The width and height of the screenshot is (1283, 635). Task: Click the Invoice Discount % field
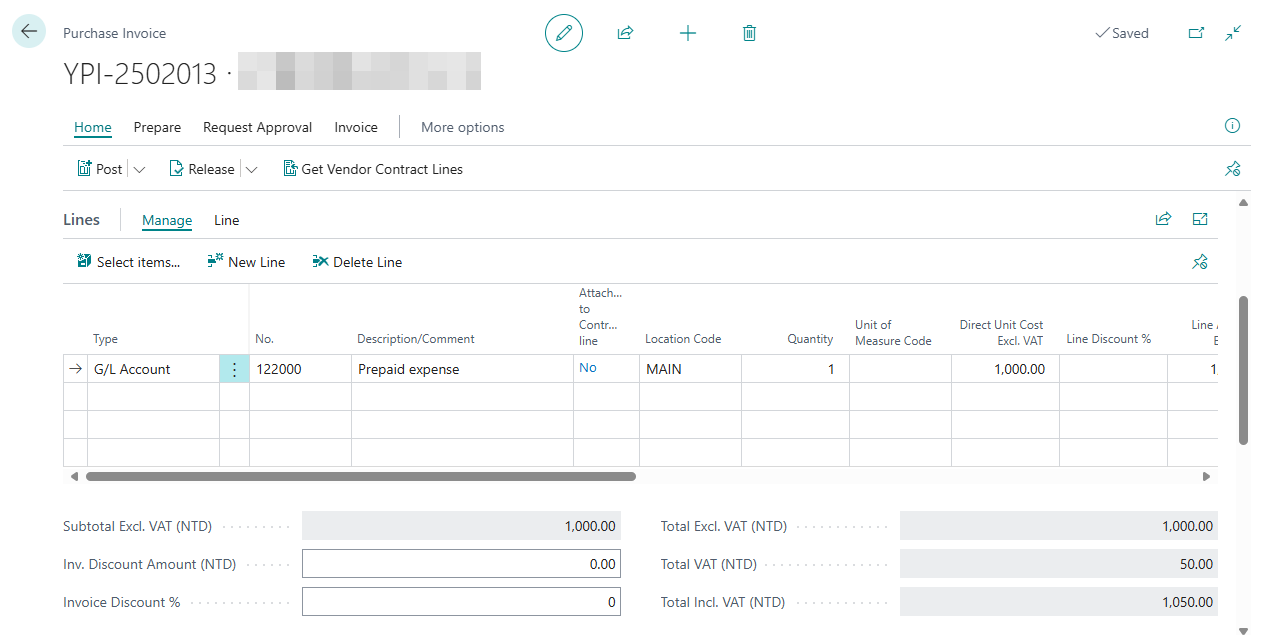point(461,602)
